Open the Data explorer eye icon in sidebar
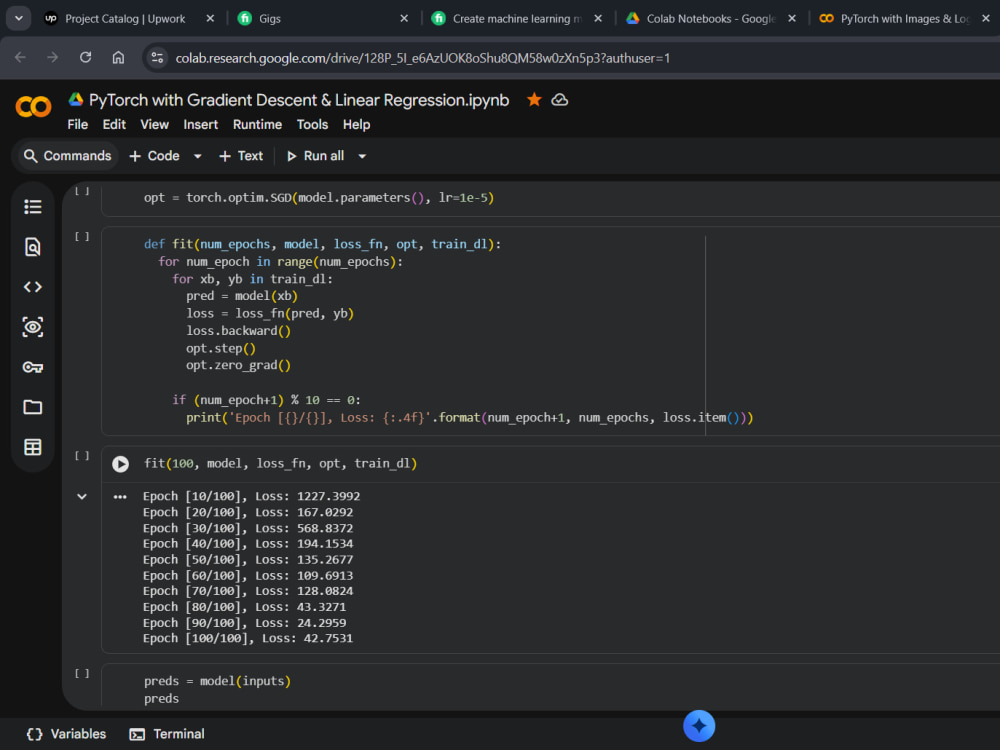The height and width of the screenshot is (750, 1000). [33, 327]
